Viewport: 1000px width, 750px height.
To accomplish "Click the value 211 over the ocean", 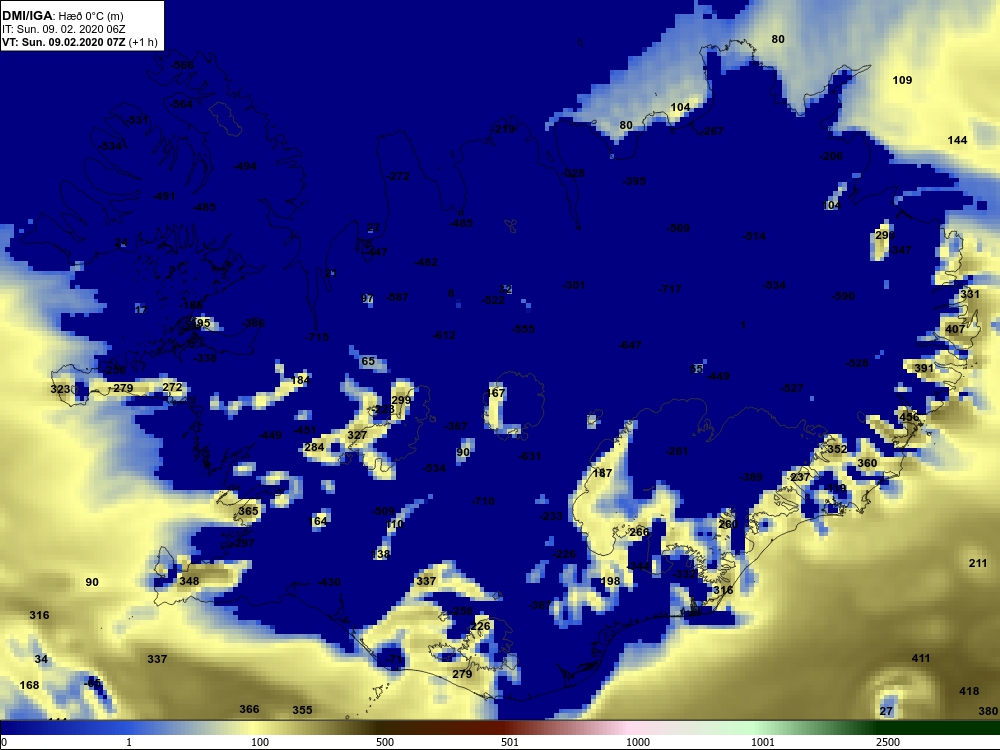I will click(978, 563).
